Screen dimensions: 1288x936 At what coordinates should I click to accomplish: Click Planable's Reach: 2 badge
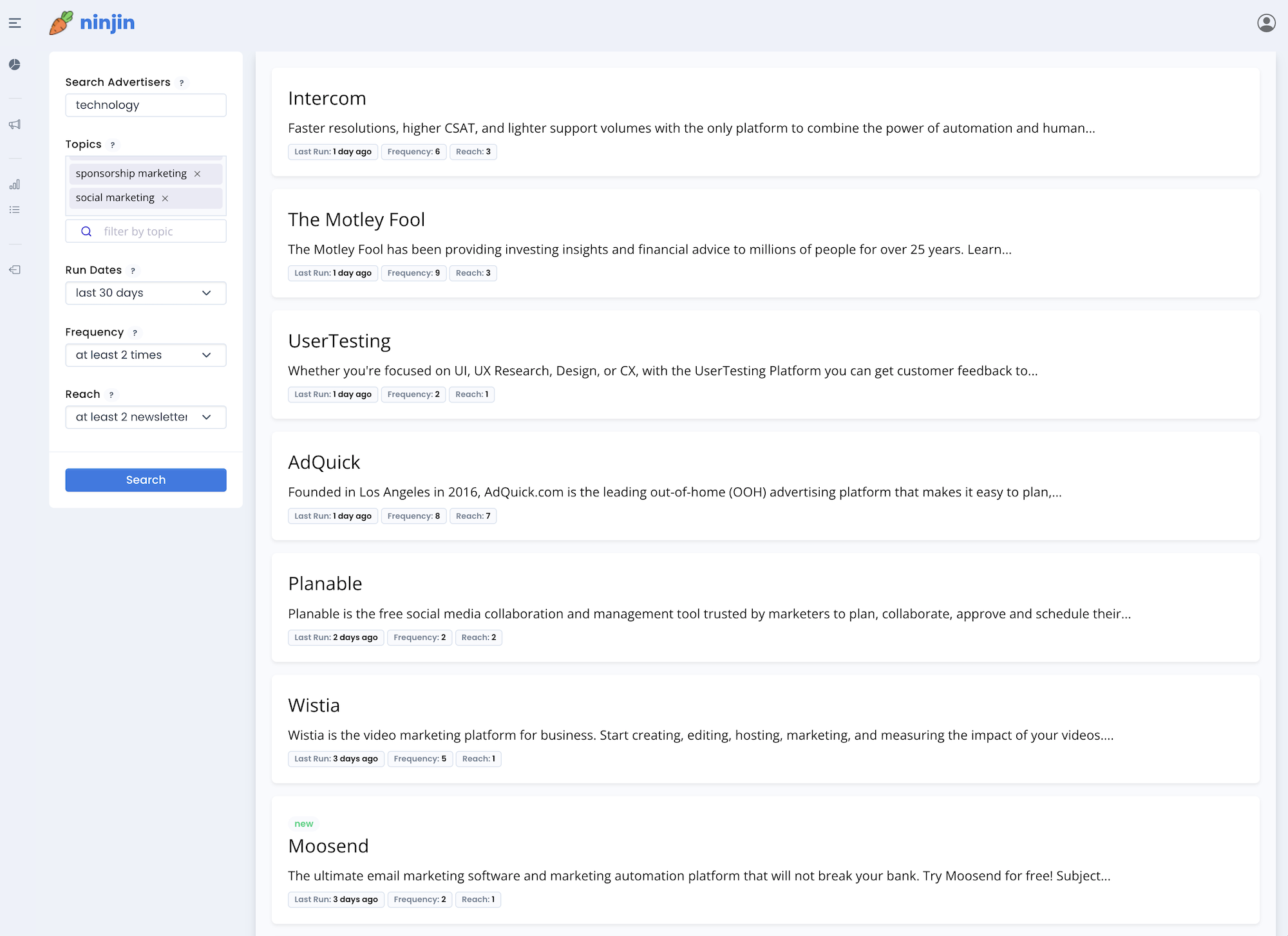pyautogui.click(x=478, y=637)
